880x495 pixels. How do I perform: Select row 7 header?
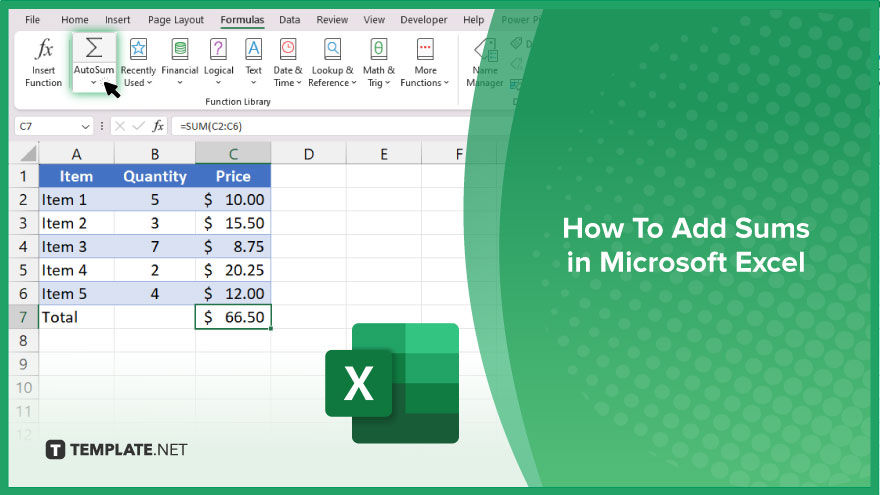tap(24, 317)
